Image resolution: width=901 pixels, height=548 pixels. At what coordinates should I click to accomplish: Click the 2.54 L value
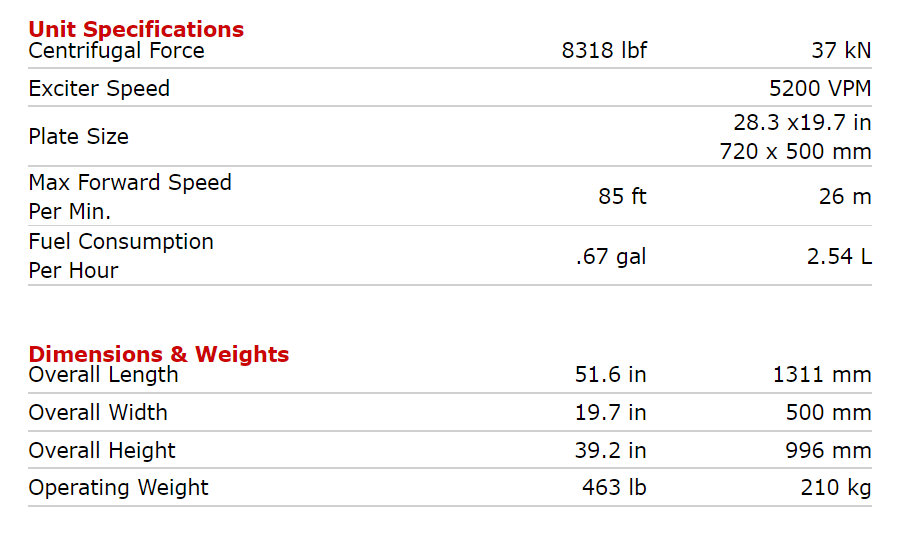tap(839, 256)
